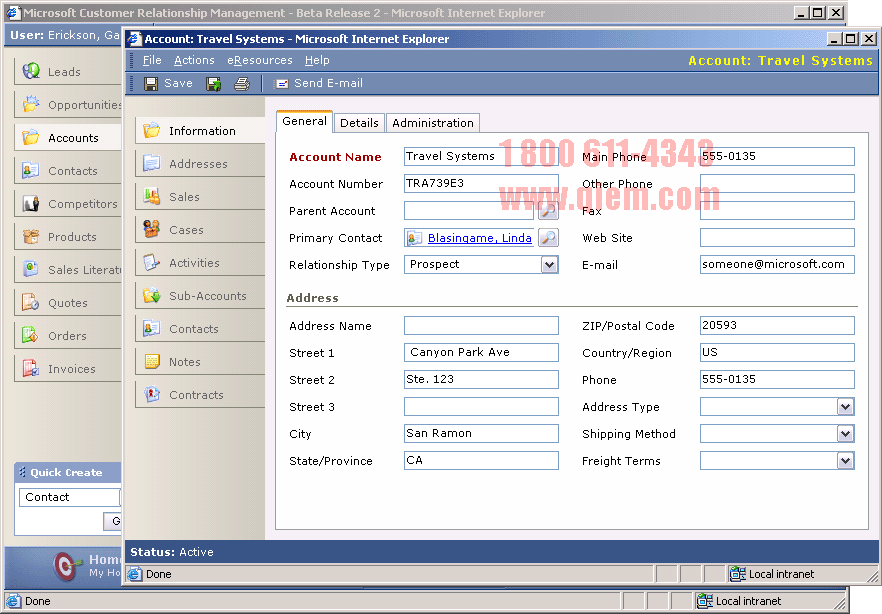The width and height of the screenshot is (882, 614).
Task: Click the Contracts icon
Action: coord(151,394)
